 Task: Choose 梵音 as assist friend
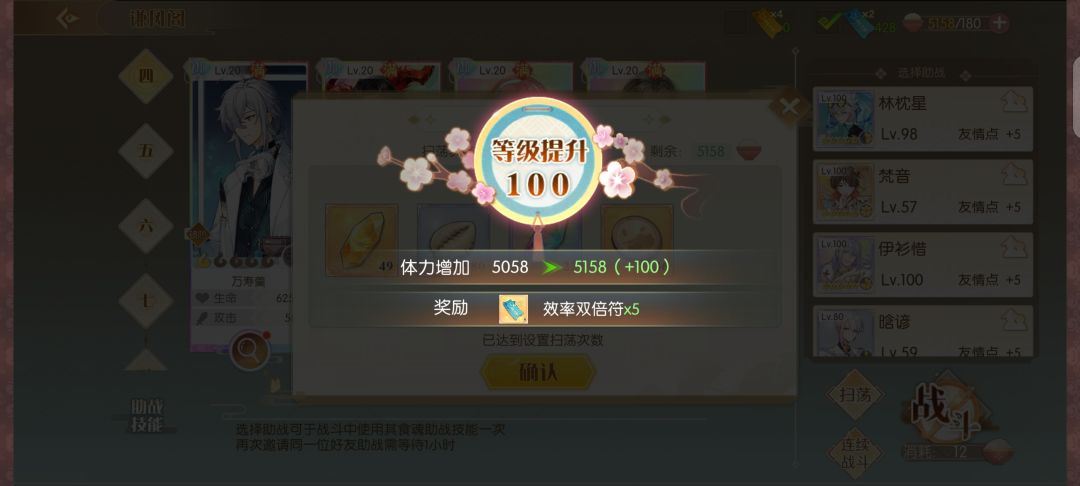coord(923,191)
